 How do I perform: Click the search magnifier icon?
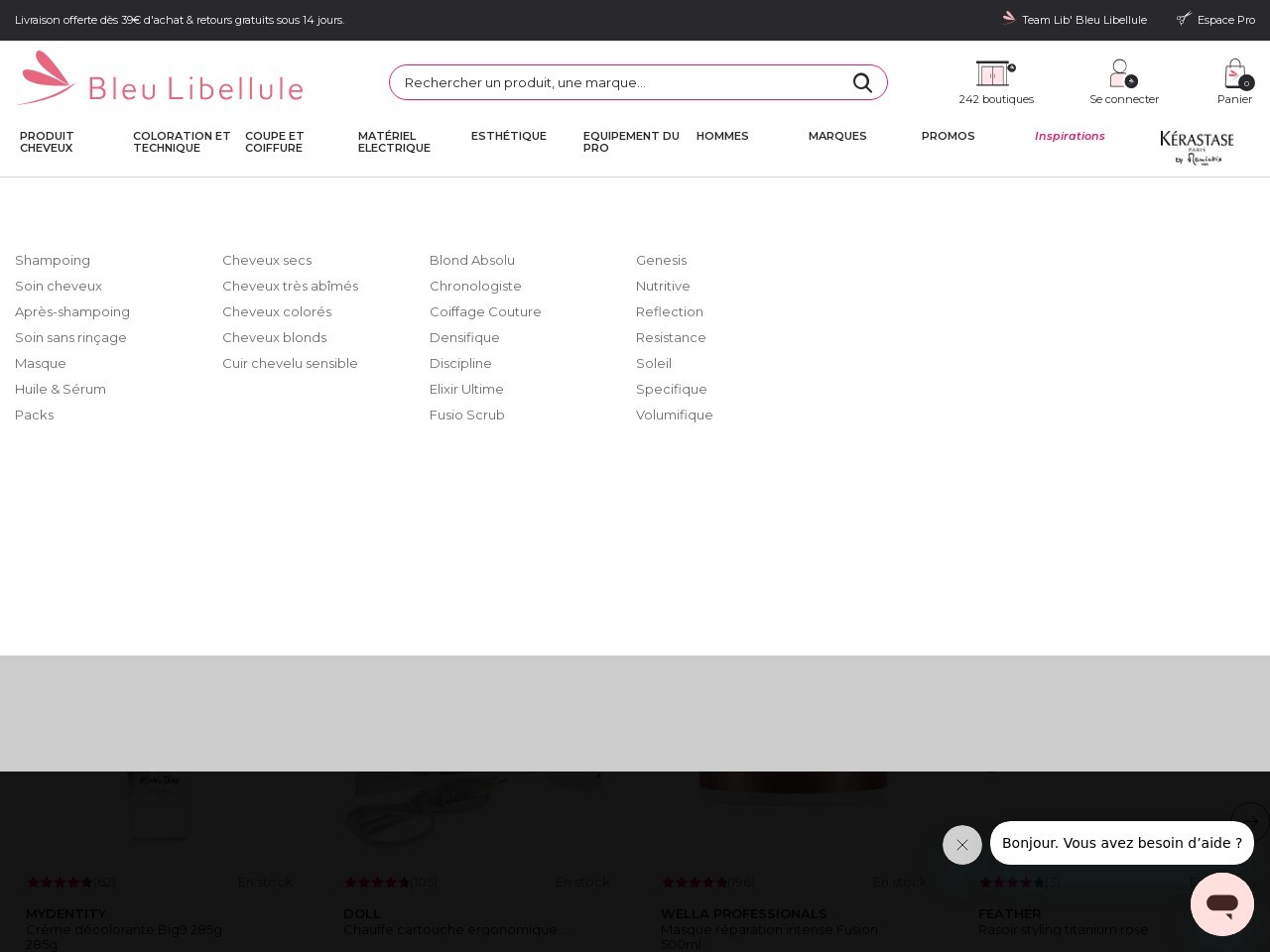pyautogui.click(x=862, y=83)
